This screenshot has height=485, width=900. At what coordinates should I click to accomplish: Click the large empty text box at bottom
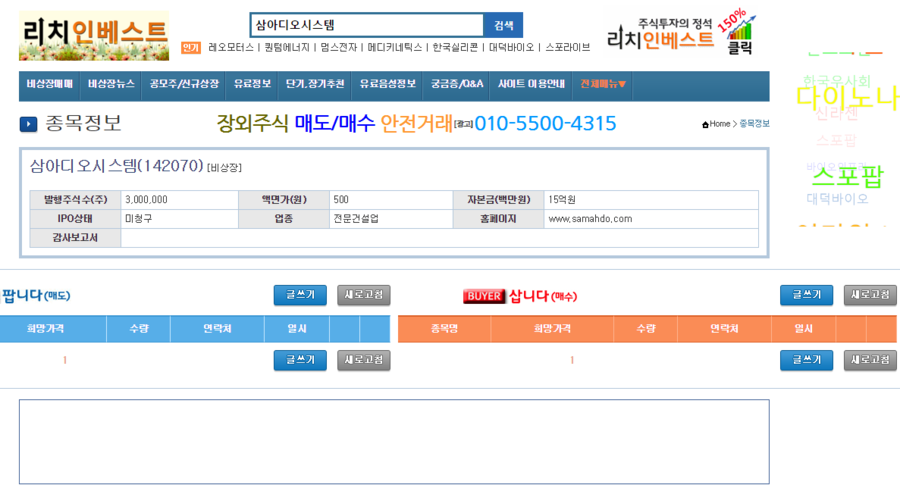[x=394, y=442]
